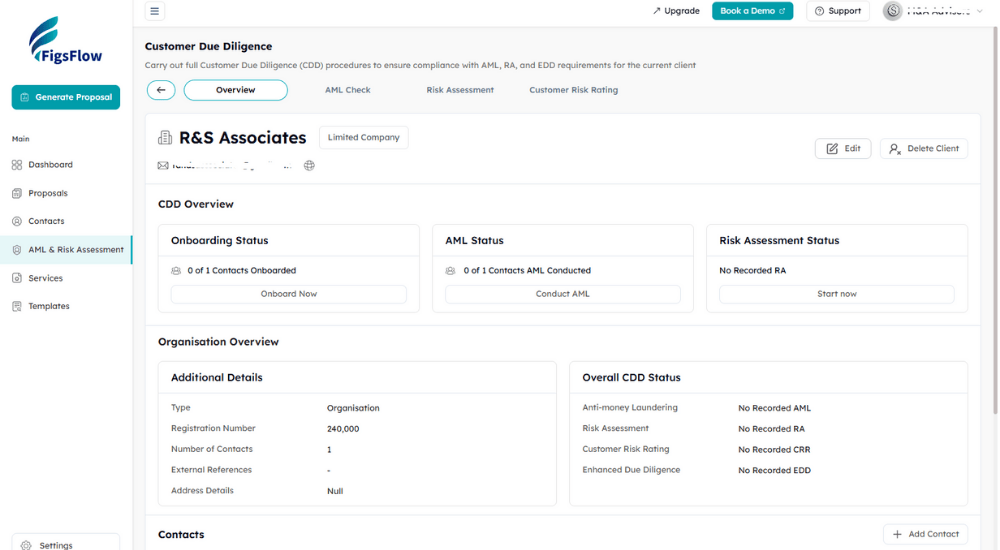Click '0 of 1 Contacts Onboarded' text
This screenshot has height=550, width=1000.
point(242,271)
